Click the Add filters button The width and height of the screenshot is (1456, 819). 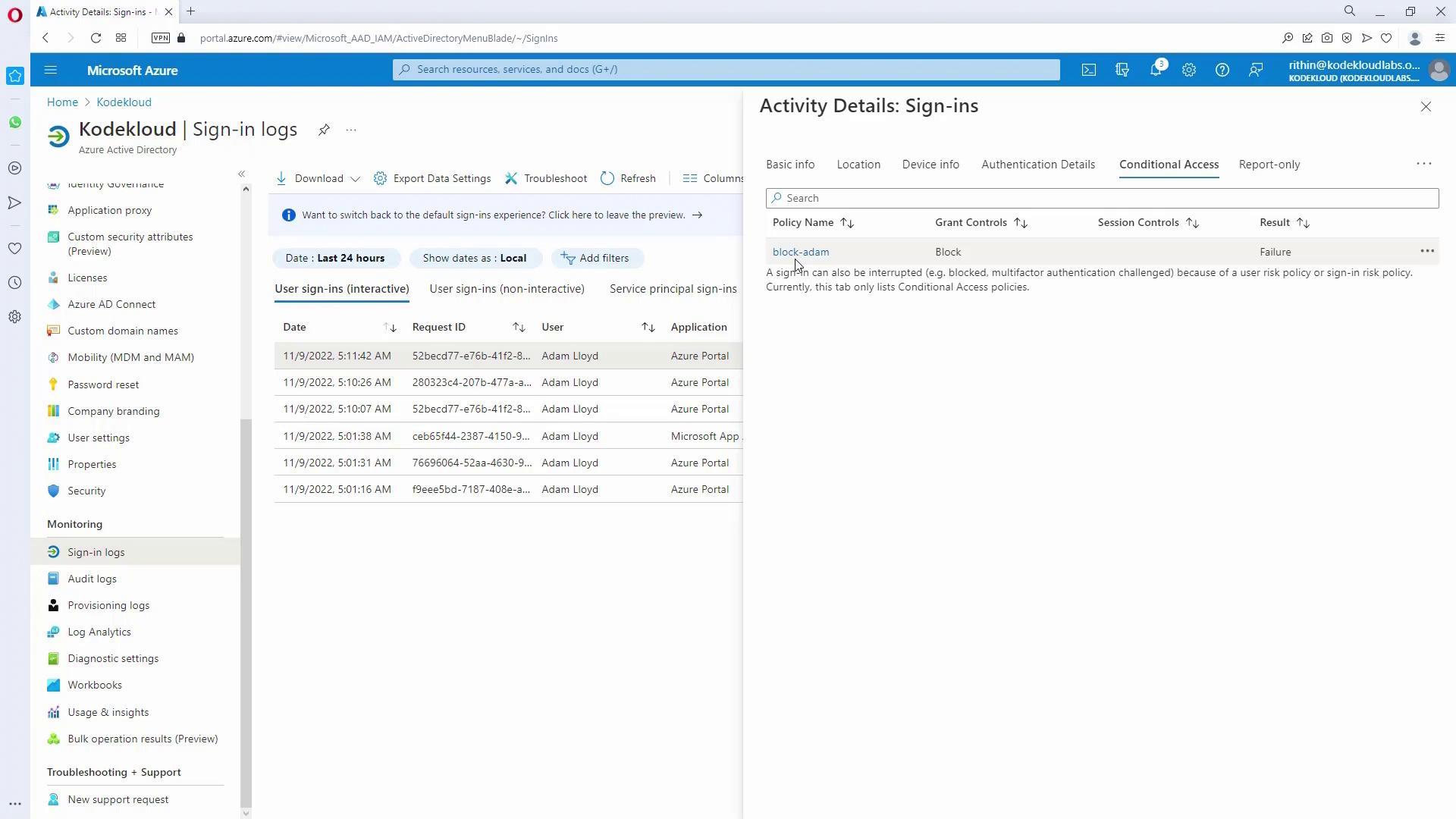click(x=596, y=258)
